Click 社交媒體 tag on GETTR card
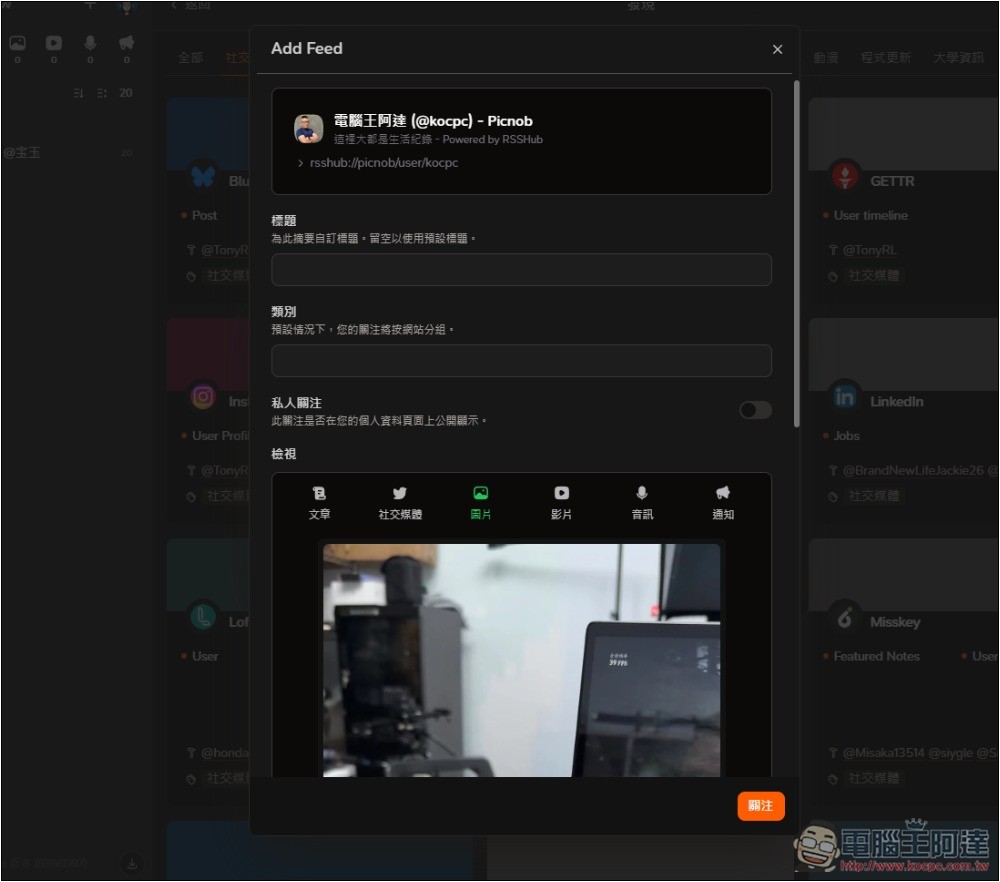Viewport: 1000px width, 882px height. [x=874, y=276]
